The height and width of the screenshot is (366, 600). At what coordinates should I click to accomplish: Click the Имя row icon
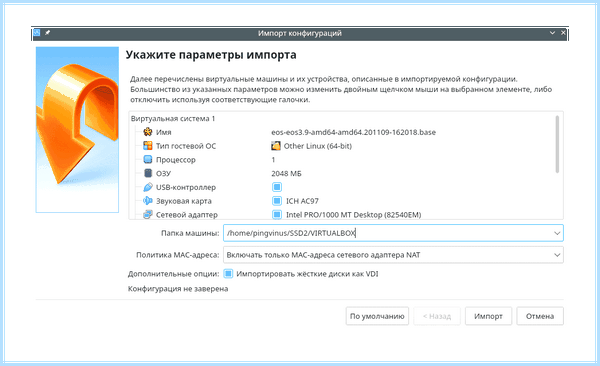pyautogui.click(x=148, y=132)
